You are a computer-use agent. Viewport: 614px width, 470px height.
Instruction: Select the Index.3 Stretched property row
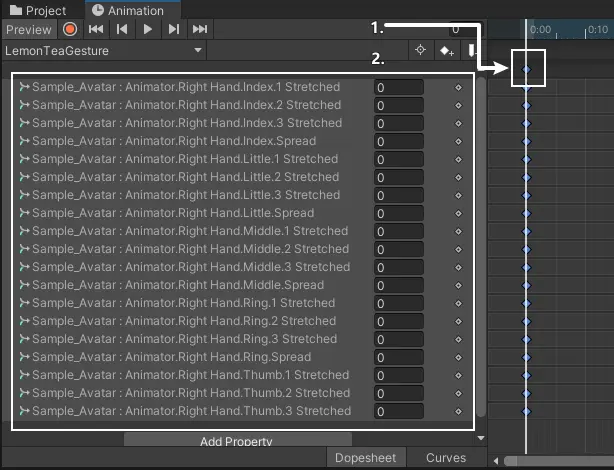[x=243, y=123]
